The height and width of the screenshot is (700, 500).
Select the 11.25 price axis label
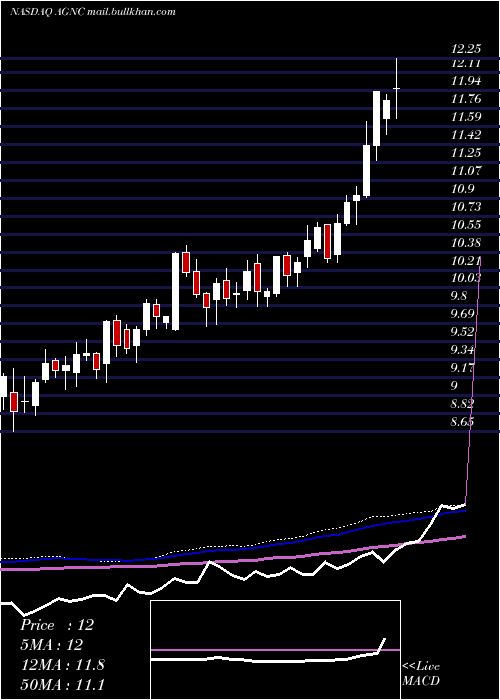pos(466,153)
